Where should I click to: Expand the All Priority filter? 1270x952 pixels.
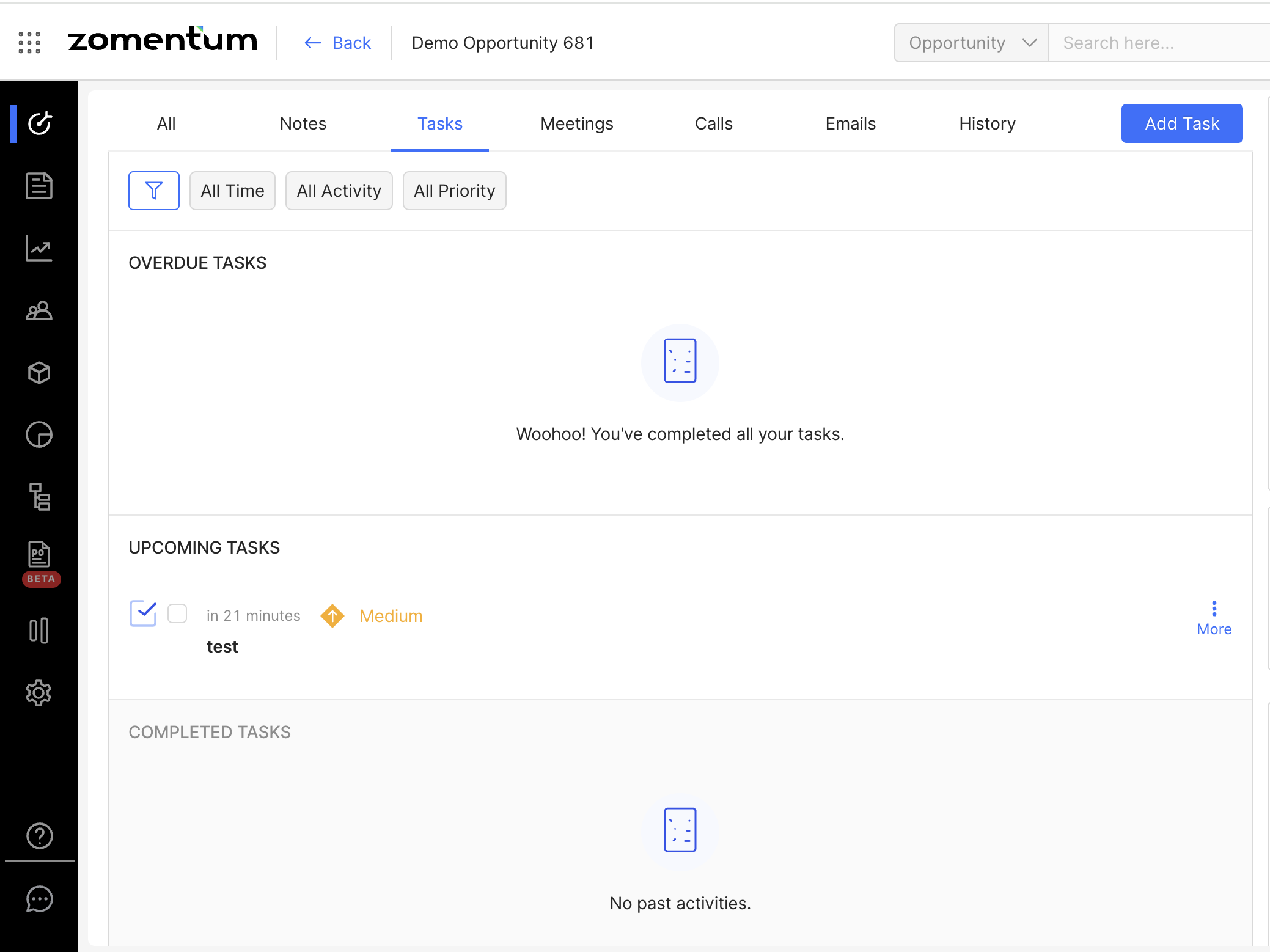click(454, 191)
